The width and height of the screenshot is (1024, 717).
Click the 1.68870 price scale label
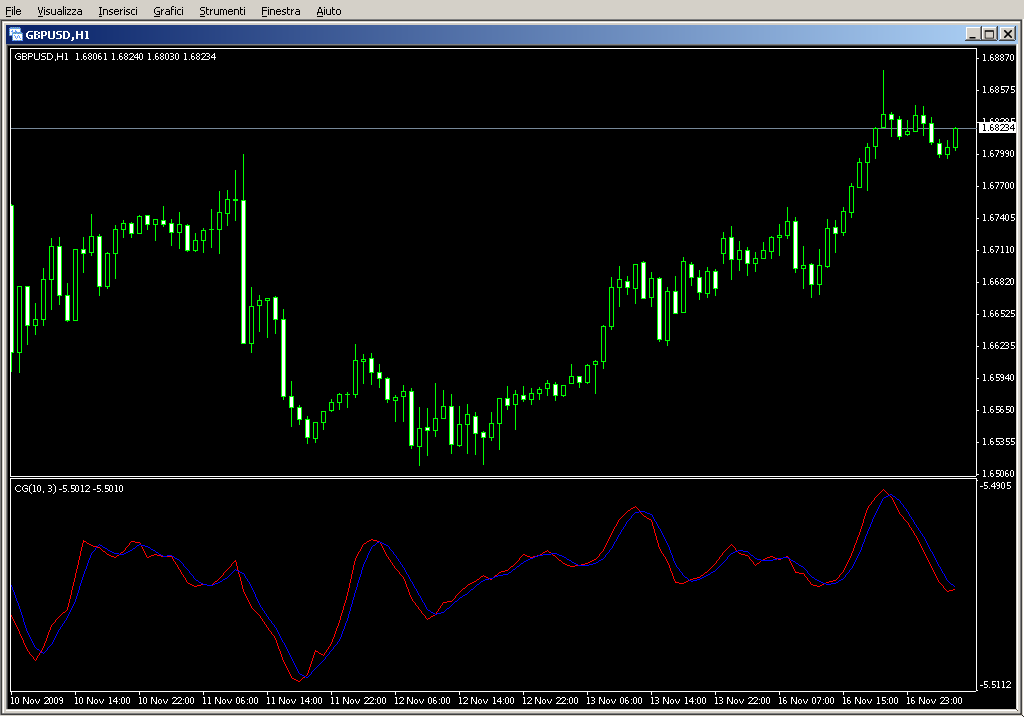(x=998, y=57)
